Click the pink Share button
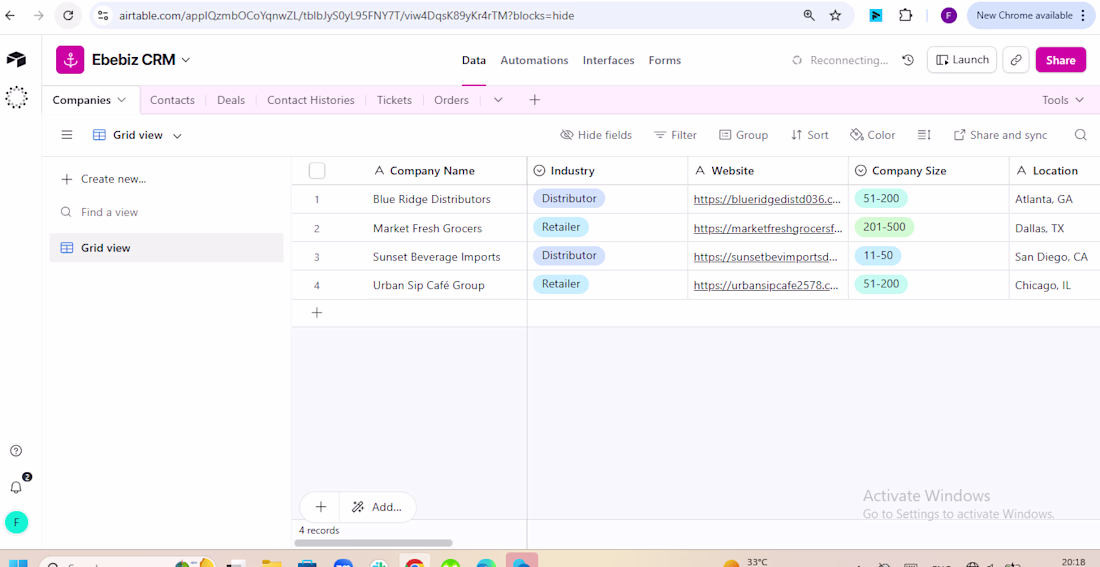 (1060, 60)
